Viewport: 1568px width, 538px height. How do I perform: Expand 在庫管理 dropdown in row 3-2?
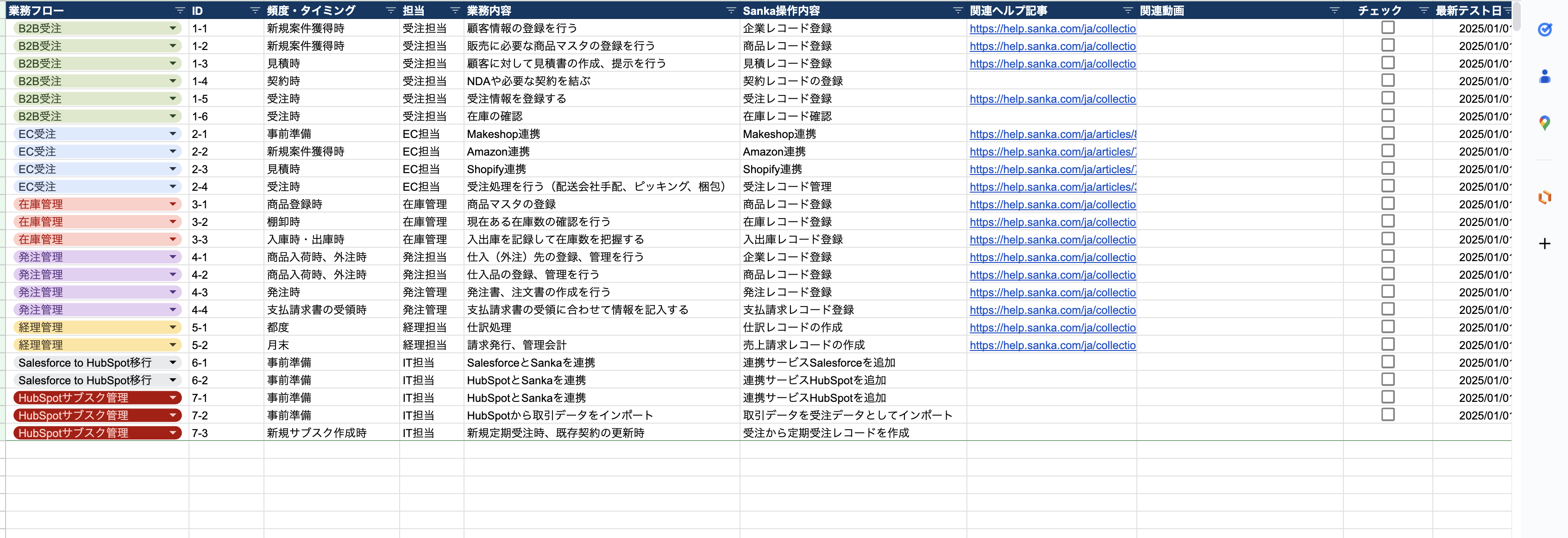pyautogui.click(x=173, y=221)
